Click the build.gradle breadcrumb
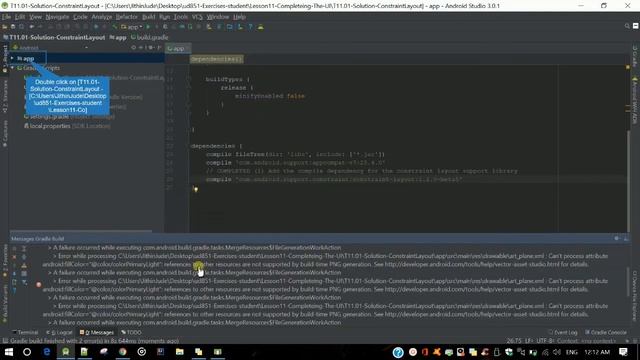Viewport: 640px width, 360px height. point(149,37)
